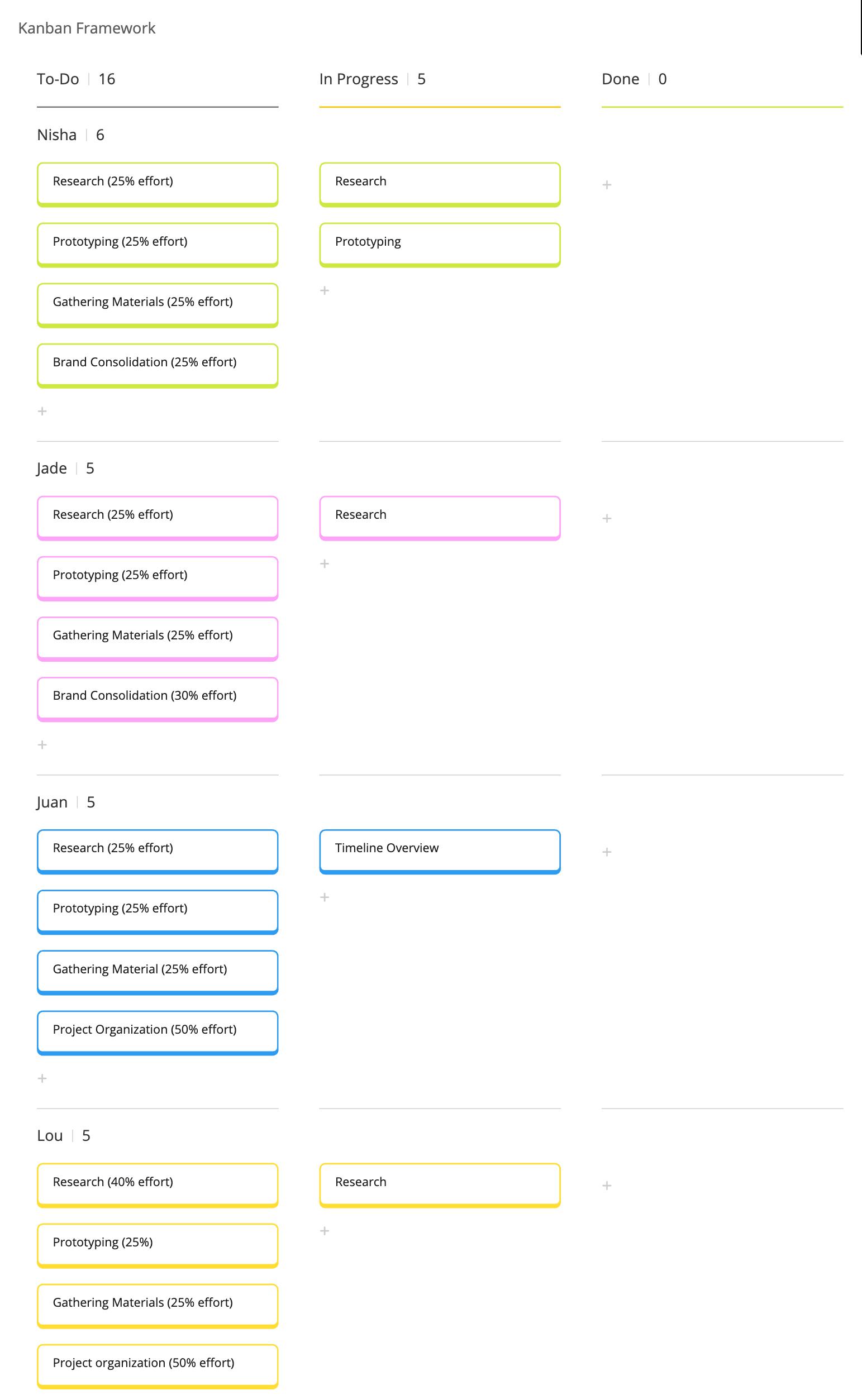Viewport: 862px width, 1400px height.
Task: Add a card to Jade's In Progress list
Action: point(325,564)
